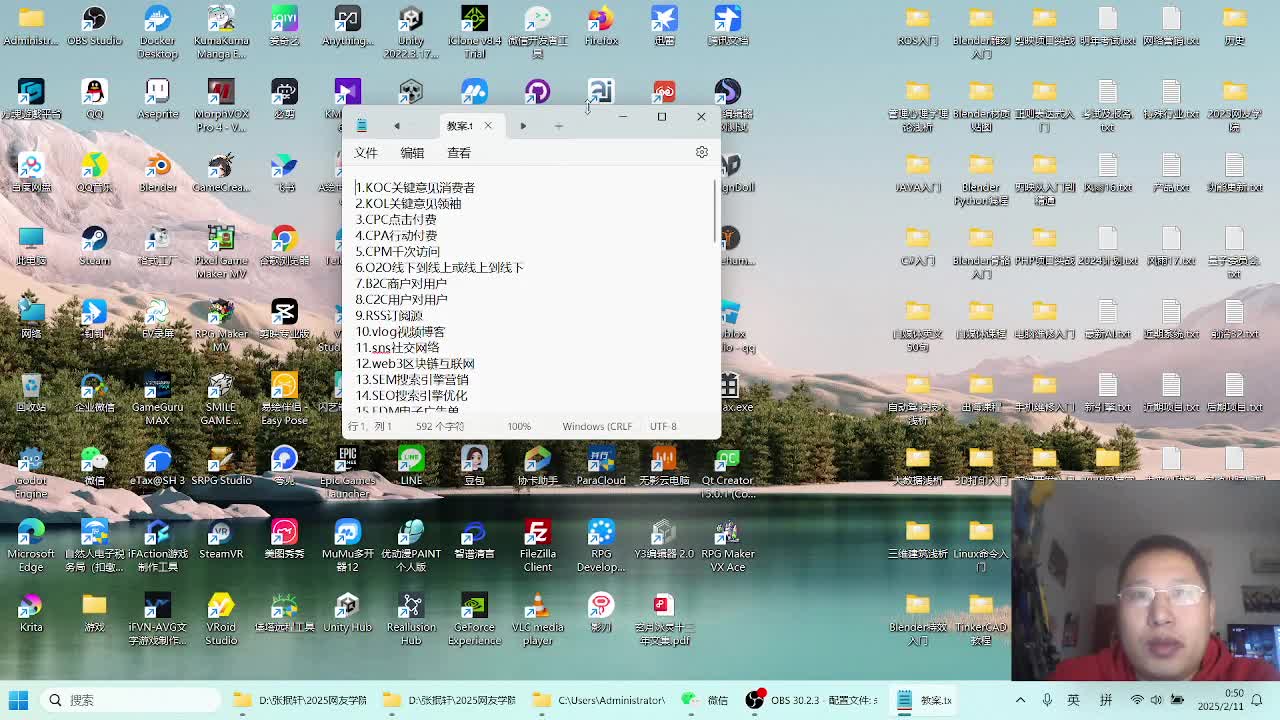The image size is (1280, 720).
Task: Switch to OBS 30.2.3 taskbar button
Action: 813,700
